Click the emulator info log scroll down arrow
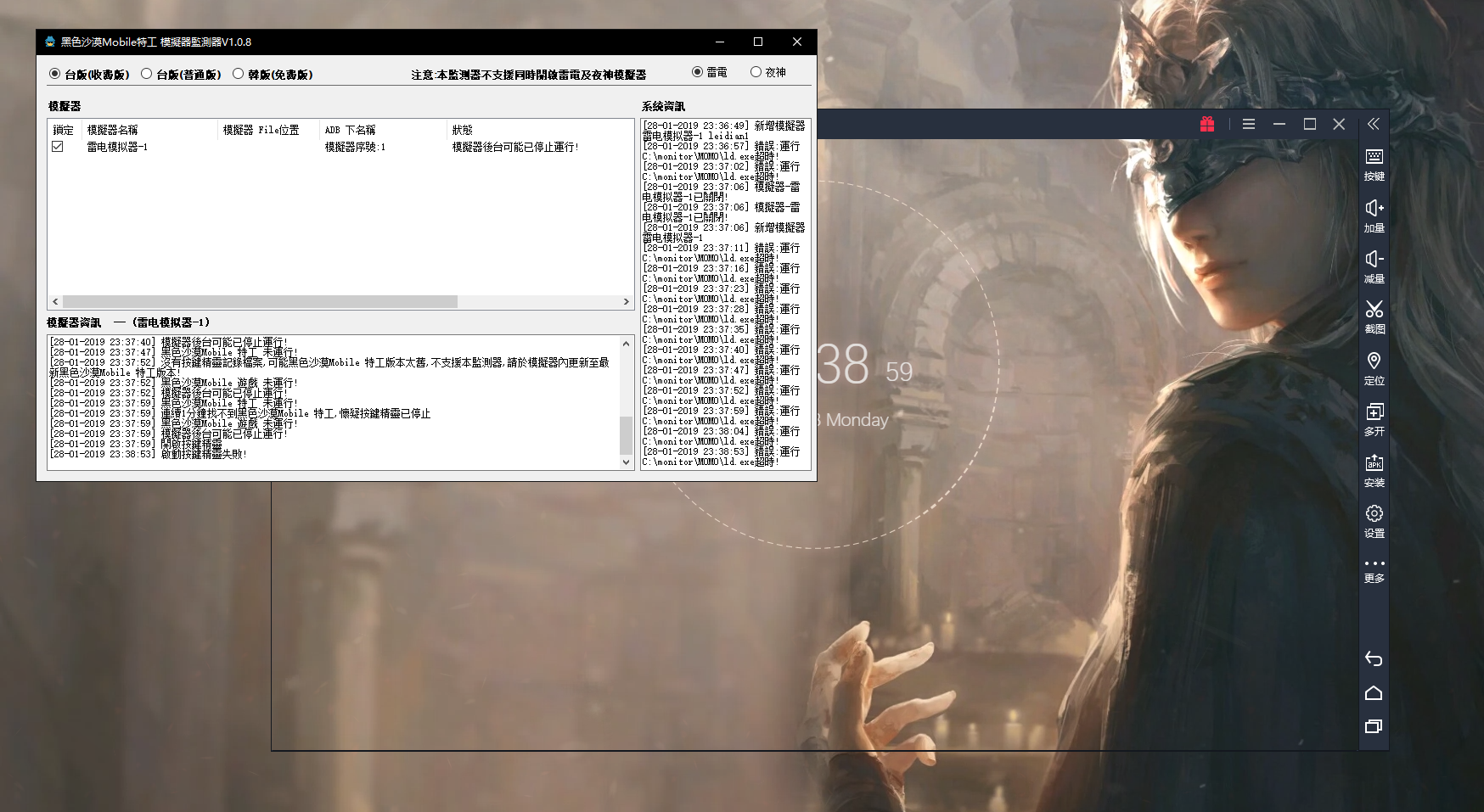The width and height of the screenshot is (1484, 812). click(x=627, y=462)
